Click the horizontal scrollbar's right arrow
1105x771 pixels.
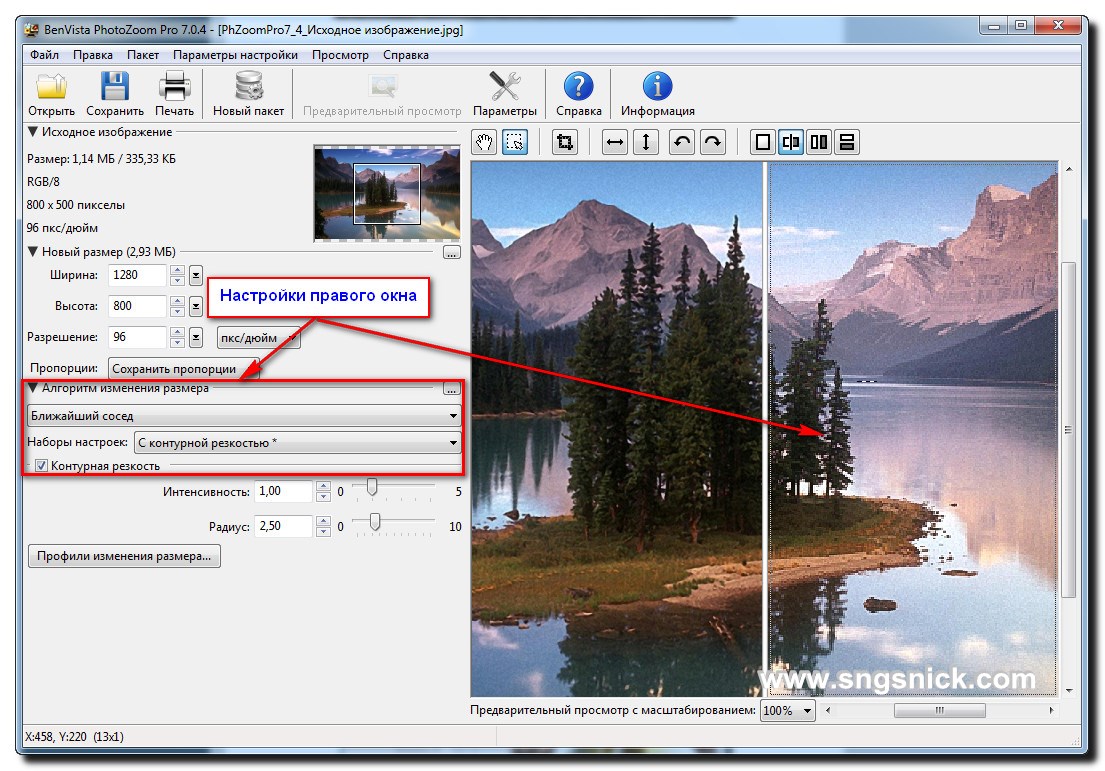1051,710
